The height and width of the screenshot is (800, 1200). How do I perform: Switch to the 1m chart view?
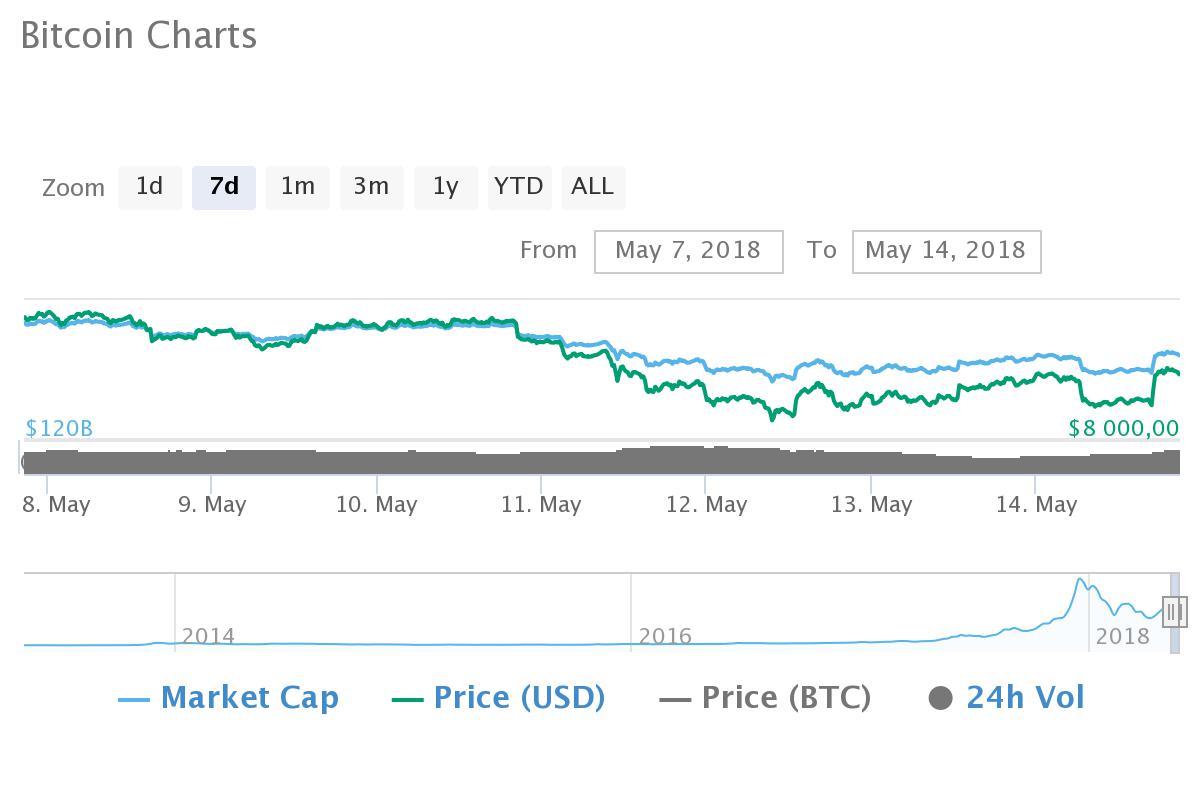(x=297, y=187)
